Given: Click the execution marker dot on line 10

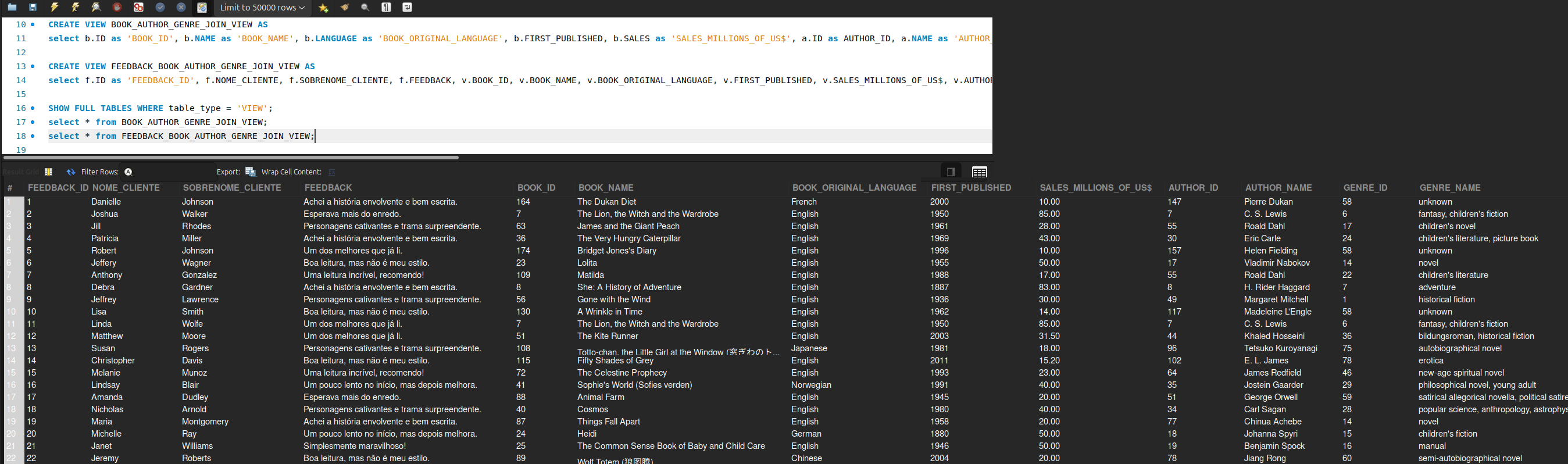Looking at the screenshot, I should point(33,24).
